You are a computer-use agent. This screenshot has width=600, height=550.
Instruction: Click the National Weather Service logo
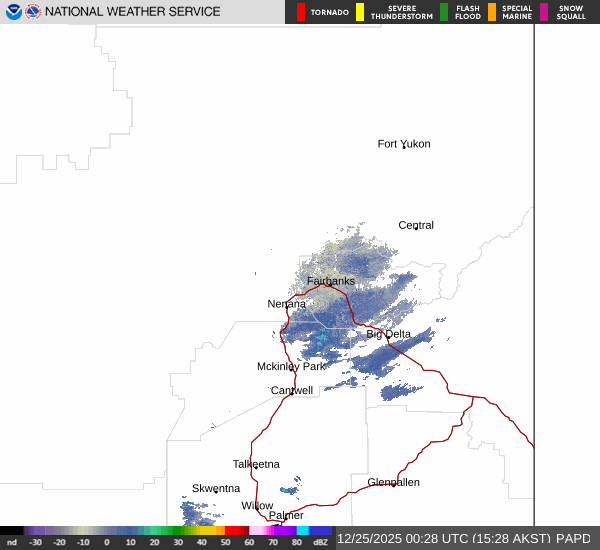point(33,12)
